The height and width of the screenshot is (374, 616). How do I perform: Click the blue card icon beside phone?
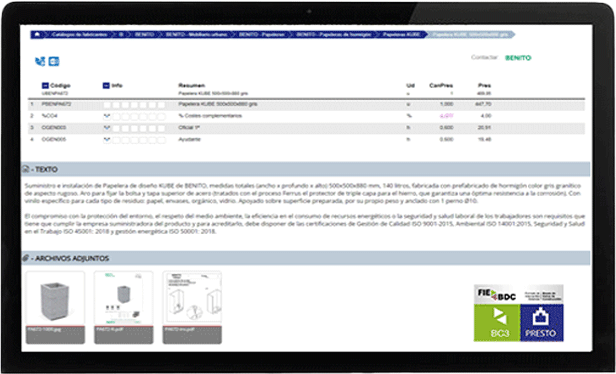pos(54,62)
